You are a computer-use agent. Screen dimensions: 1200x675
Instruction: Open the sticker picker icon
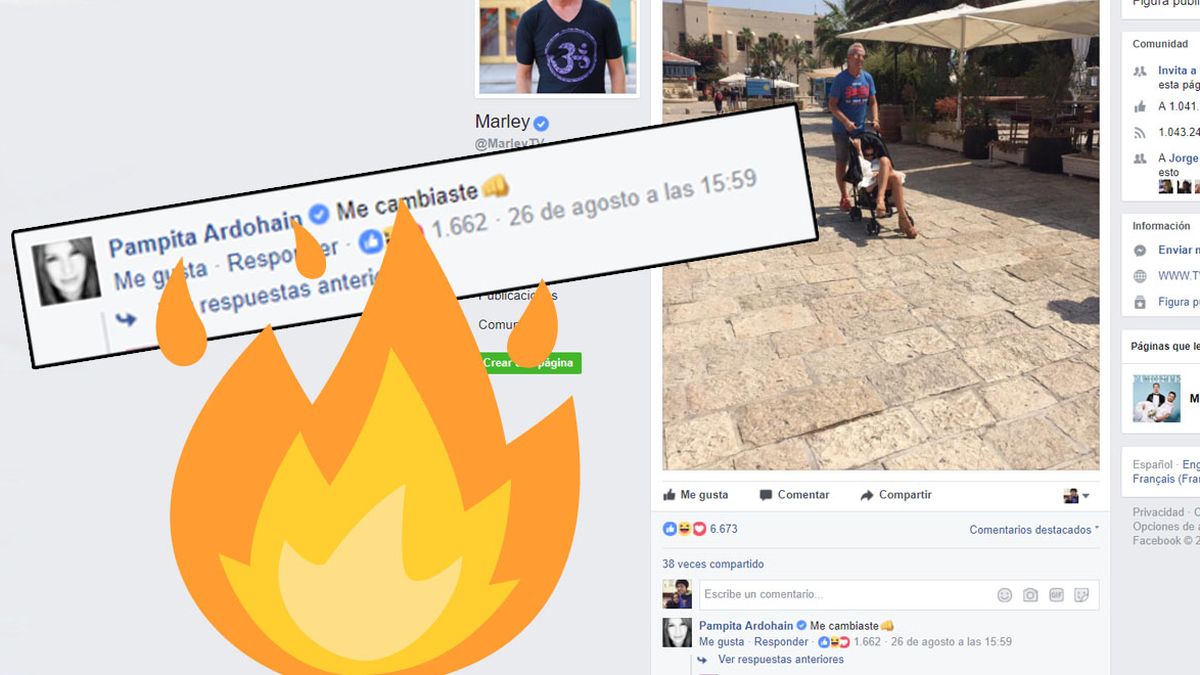click(1081, 595)
